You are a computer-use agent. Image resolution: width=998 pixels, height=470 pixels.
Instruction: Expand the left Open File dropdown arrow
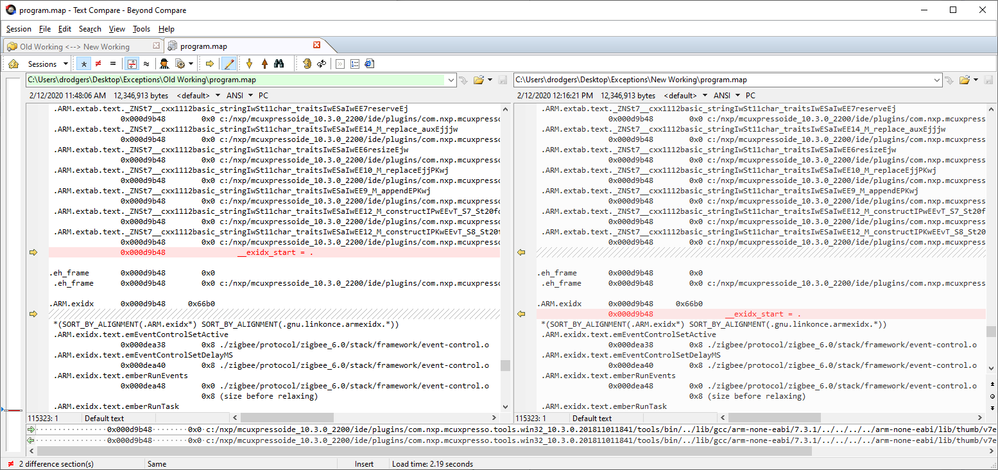[x=490, y=80]
